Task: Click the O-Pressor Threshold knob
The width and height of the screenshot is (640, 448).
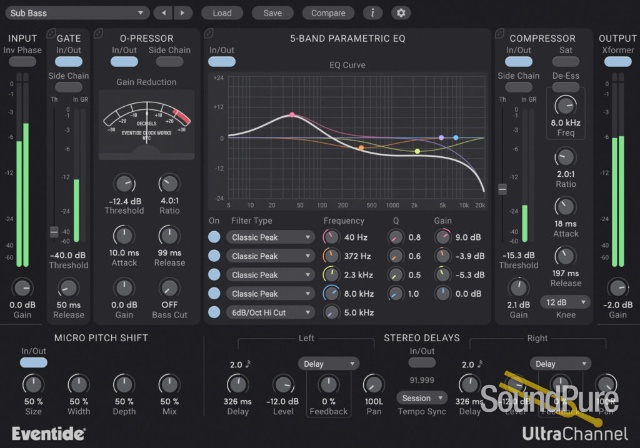Action: (124, 184)
